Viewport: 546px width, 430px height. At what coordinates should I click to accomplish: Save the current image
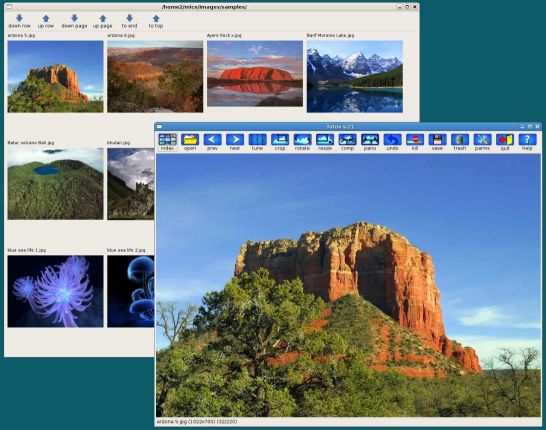[437, 142]
